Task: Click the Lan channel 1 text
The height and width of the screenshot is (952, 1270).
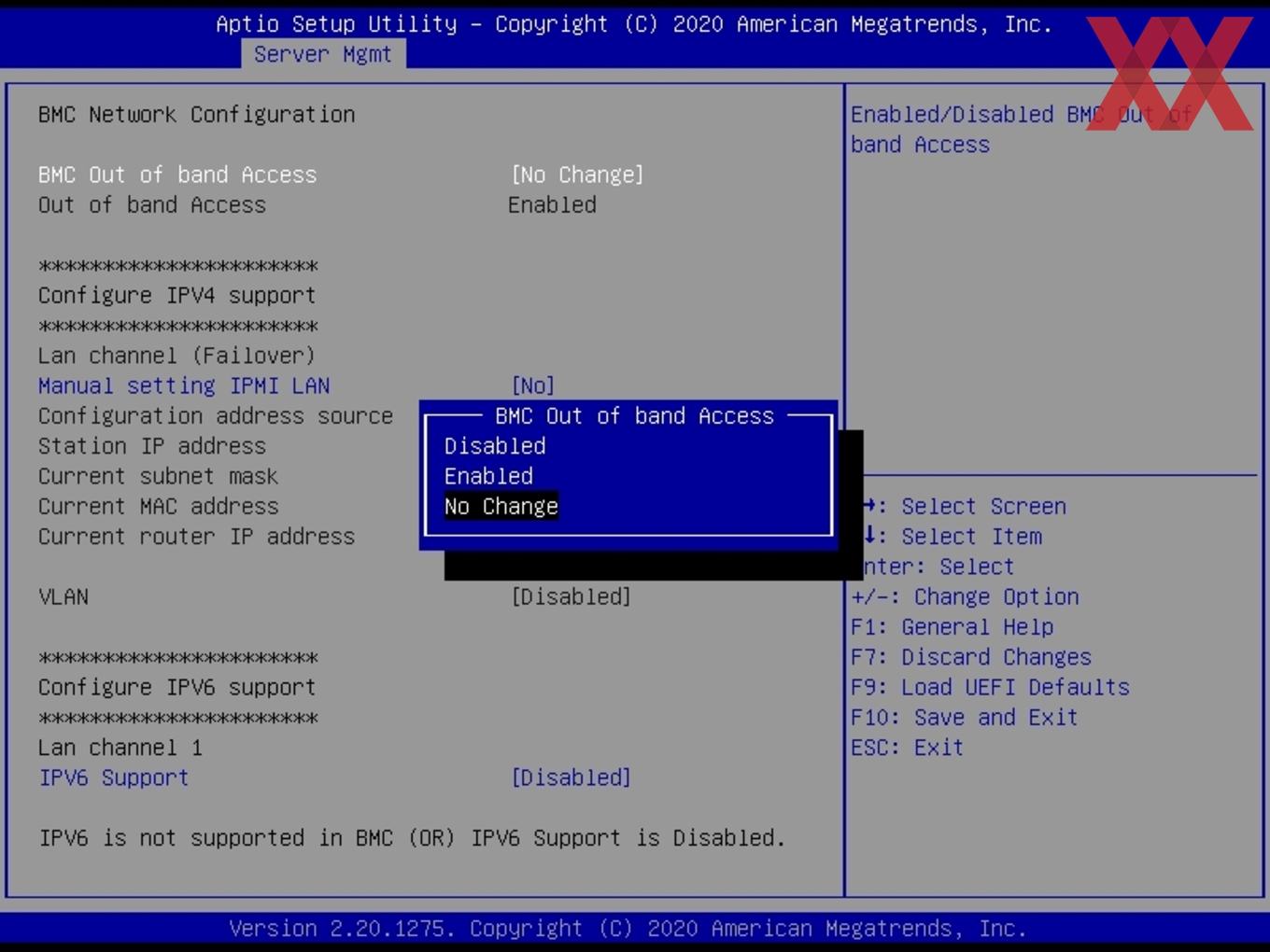Action: coord(120,748)
